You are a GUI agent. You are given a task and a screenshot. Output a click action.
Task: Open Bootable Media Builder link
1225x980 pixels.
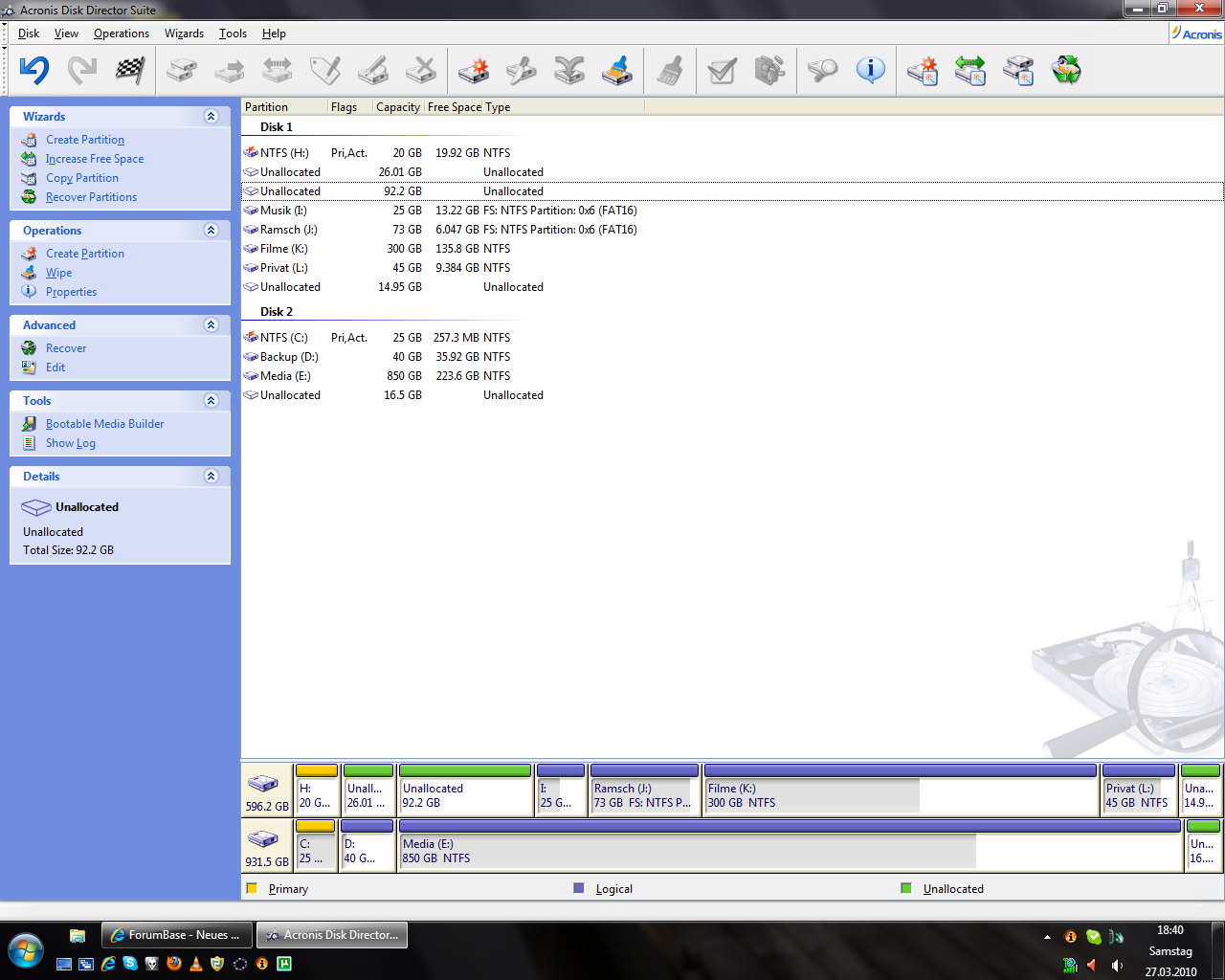(x=104, y=424)
